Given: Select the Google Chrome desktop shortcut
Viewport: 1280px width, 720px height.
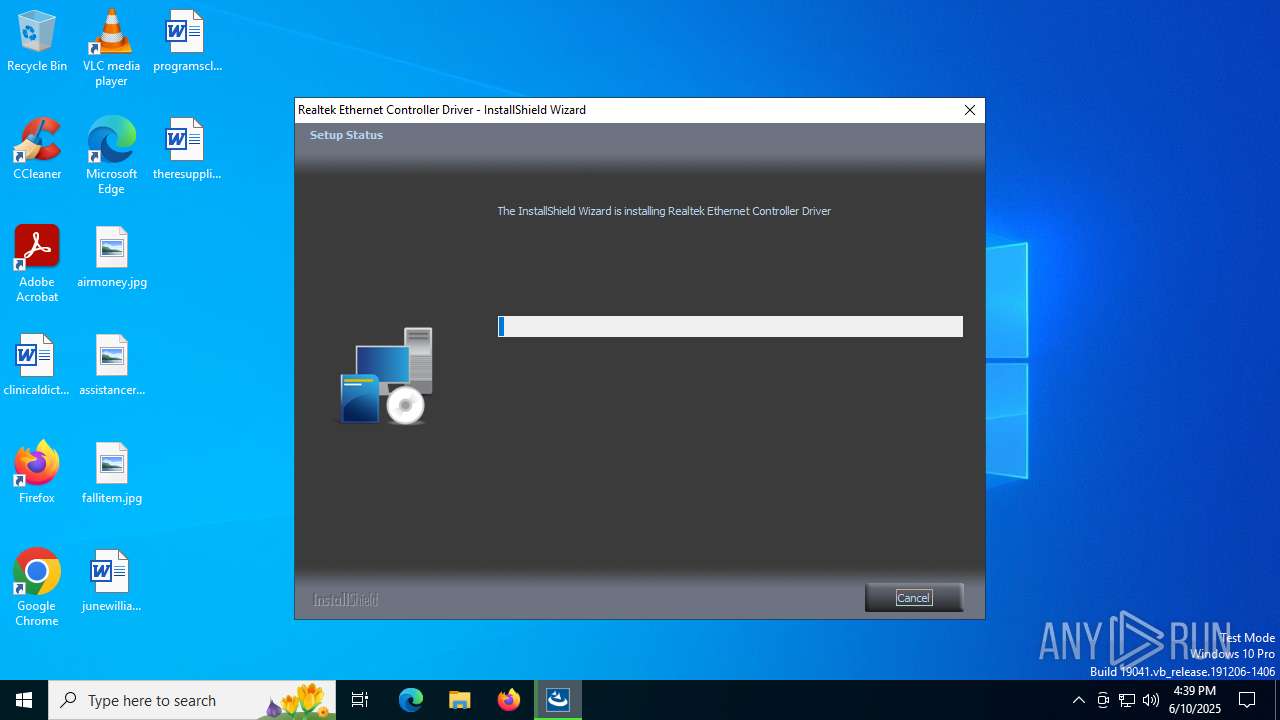Looking at the screenshot, I should coord(37,588).
